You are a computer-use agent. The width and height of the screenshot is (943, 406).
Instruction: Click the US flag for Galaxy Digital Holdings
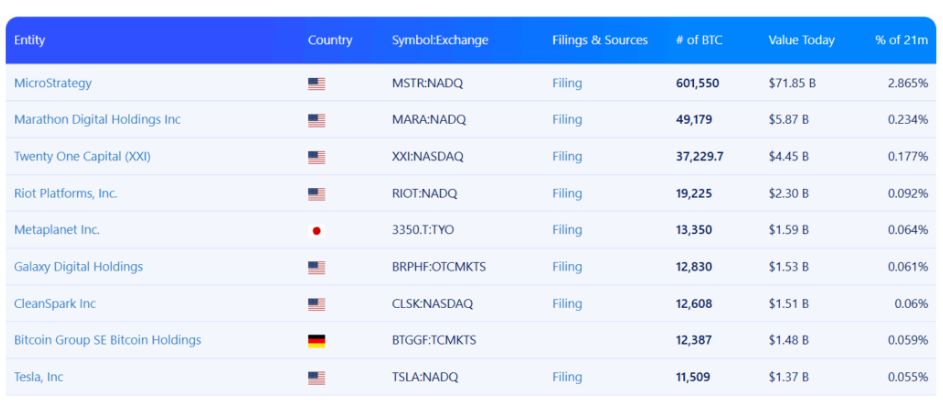pos(316,267)
